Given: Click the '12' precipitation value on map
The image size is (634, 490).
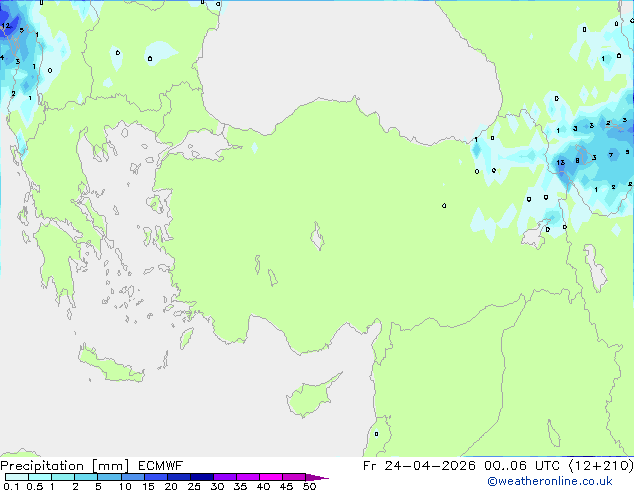Looking at the screenshot, I should tap(6, 26).
